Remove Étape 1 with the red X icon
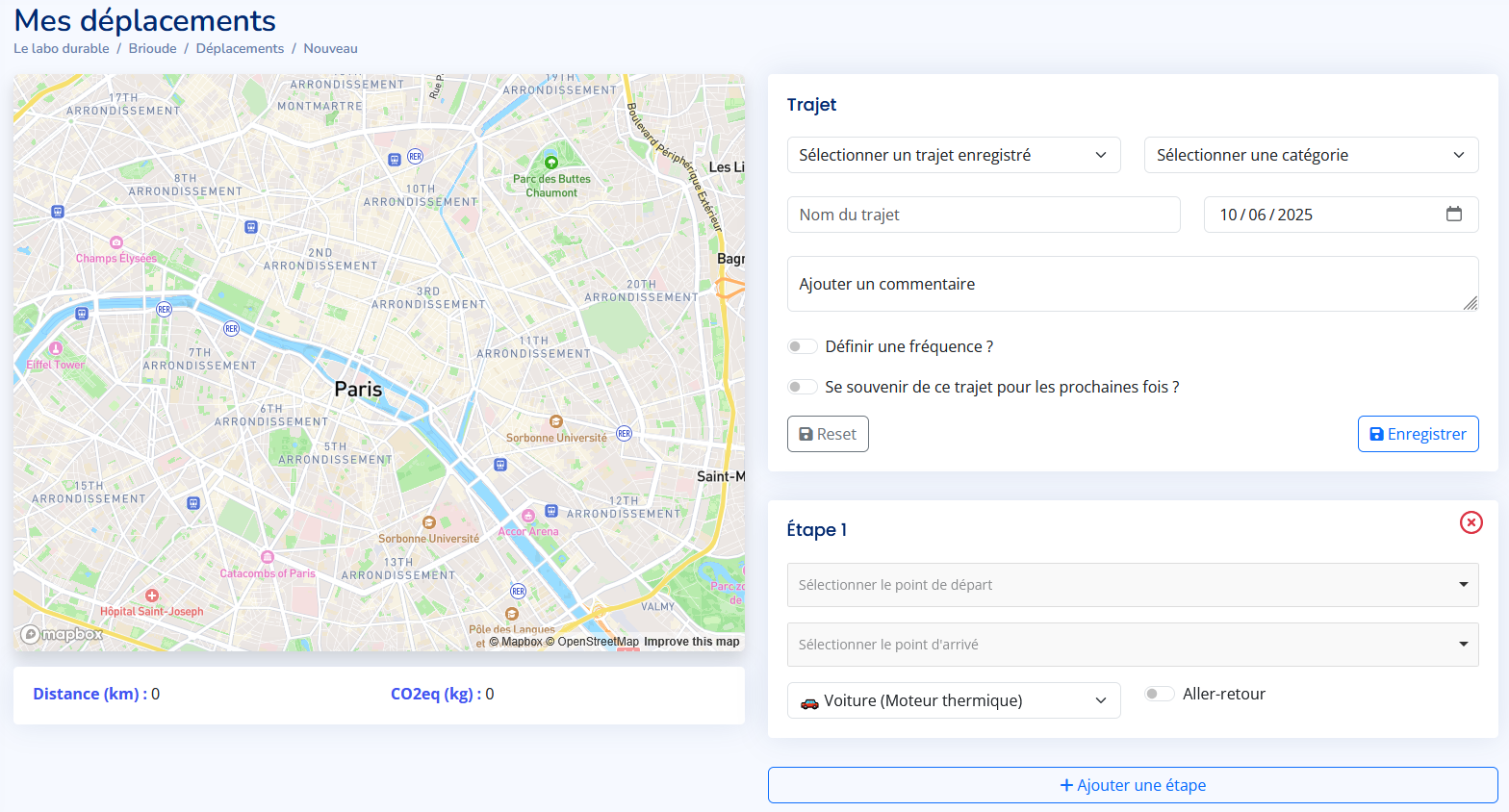This screenshot has height=812, width=1509. (1471, 522)
